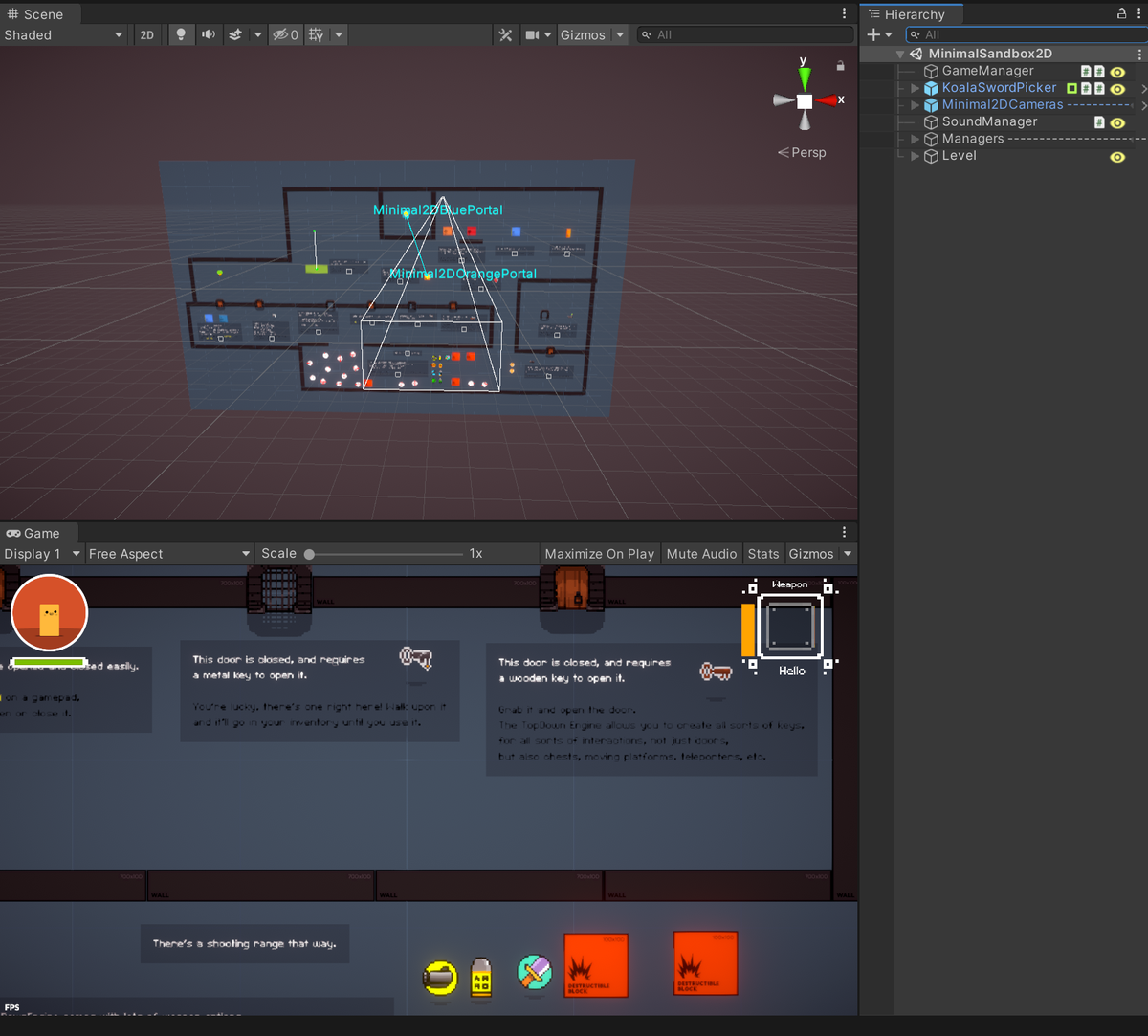
Task: Toggle scene gizmo rotation lock icon
Action: click(x=840, y=66)
